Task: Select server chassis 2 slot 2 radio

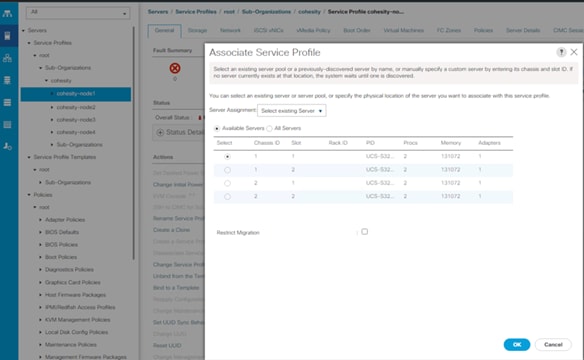Action: [x=227, y=197]
